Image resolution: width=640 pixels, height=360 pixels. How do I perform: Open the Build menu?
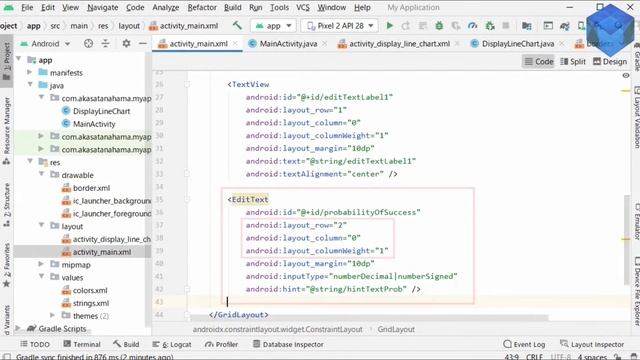233,7
